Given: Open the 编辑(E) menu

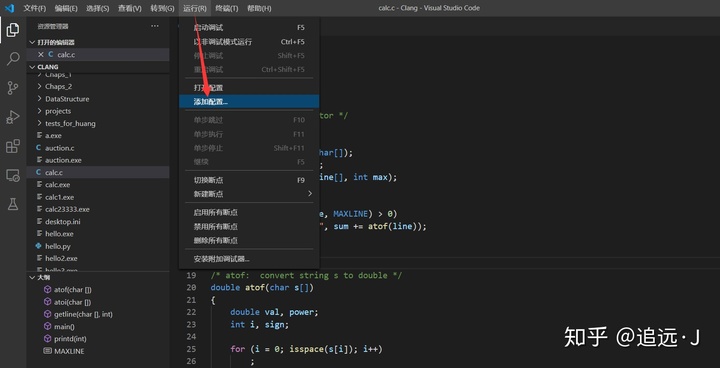Looking at the screenshot, I should [x=66, y=8].
